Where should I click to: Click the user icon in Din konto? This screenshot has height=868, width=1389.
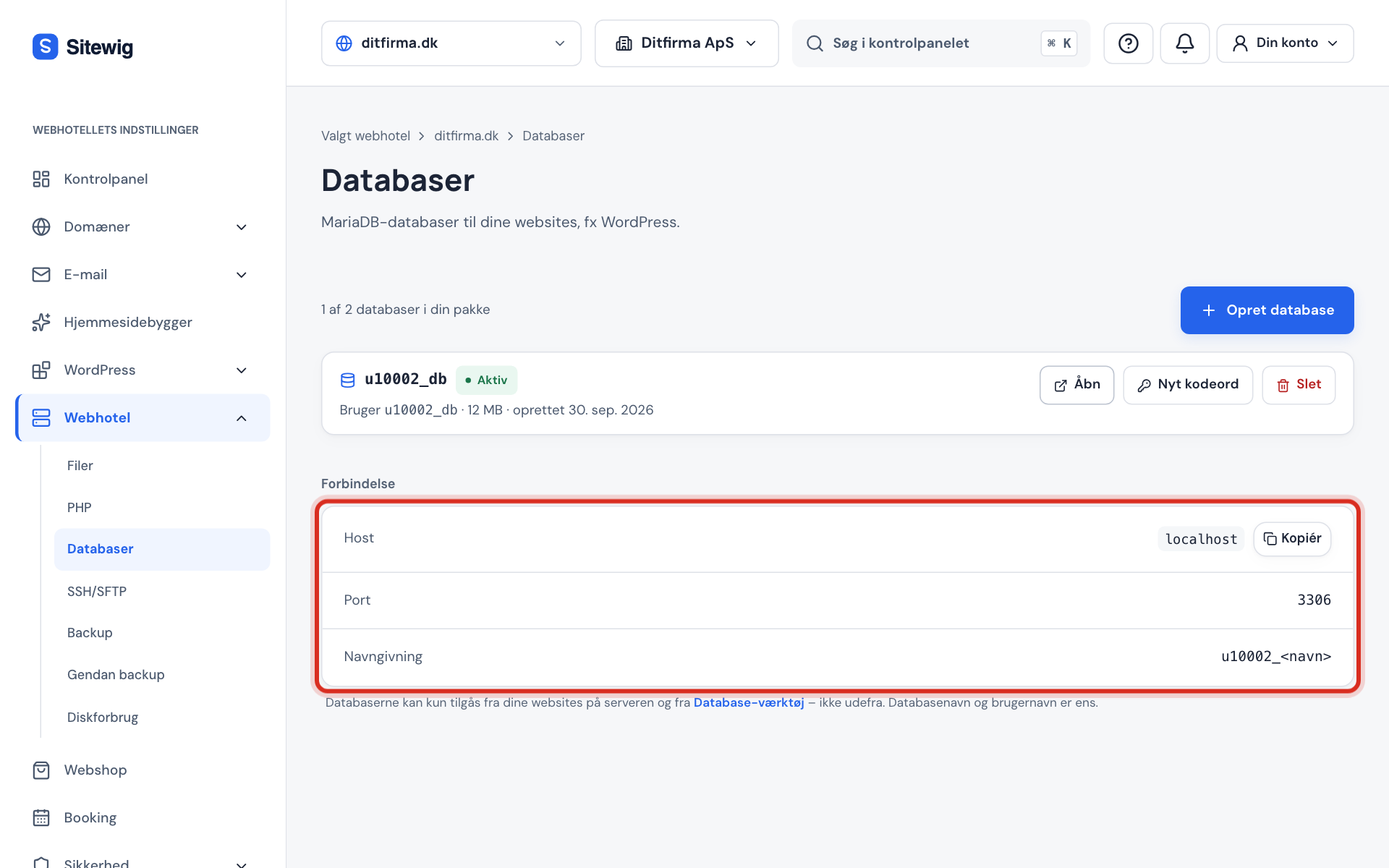click(x=1240, y=43)
